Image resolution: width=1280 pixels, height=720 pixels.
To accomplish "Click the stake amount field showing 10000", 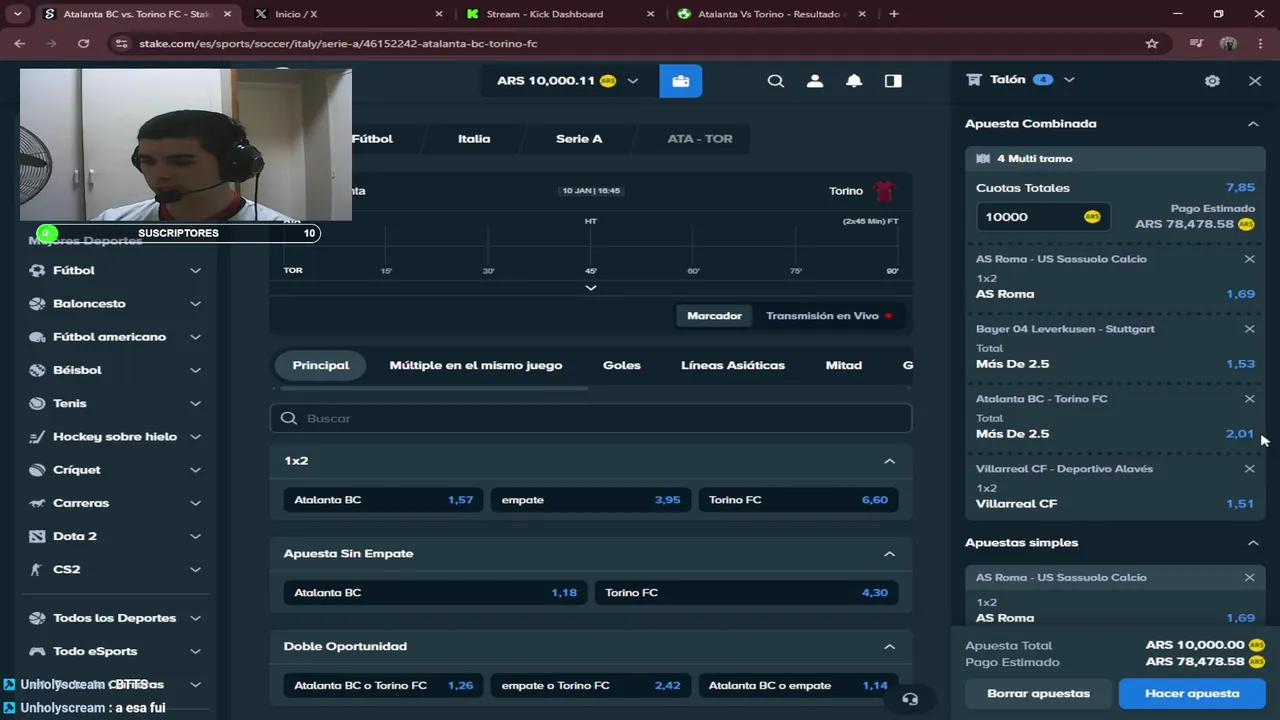I will point(1043,217).
